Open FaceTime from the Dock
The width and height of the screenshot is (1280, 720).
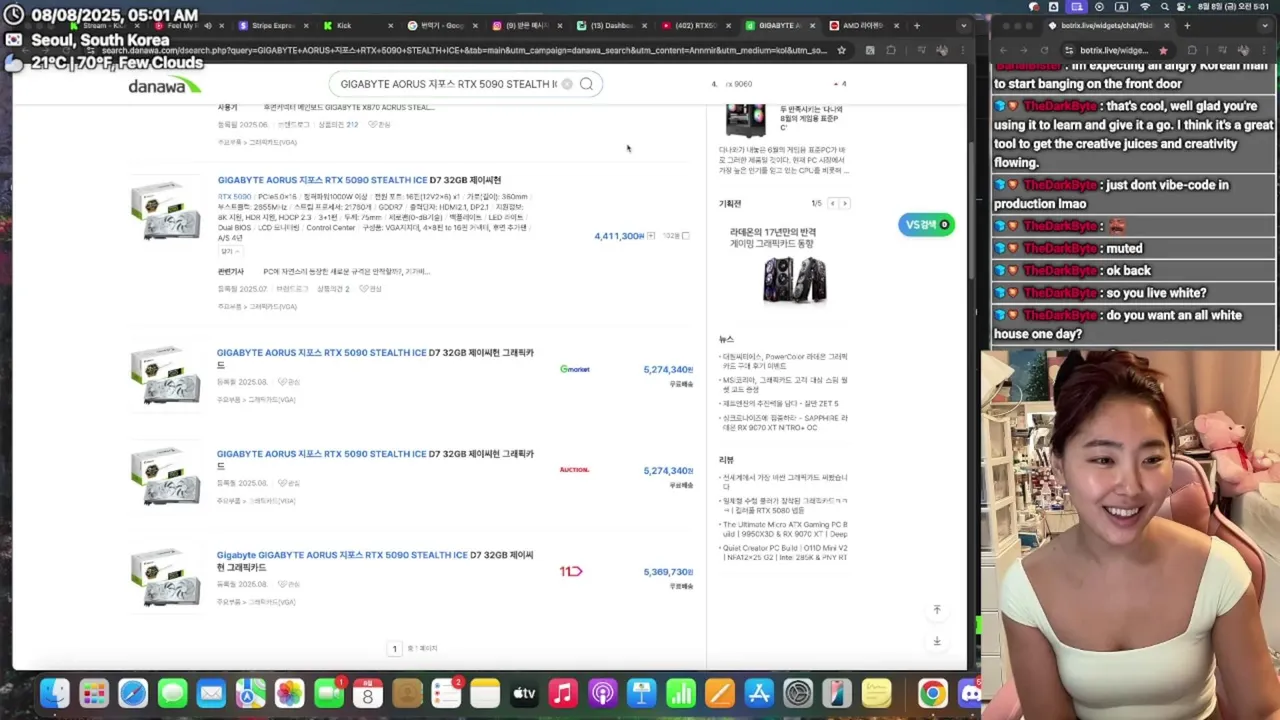328,693
